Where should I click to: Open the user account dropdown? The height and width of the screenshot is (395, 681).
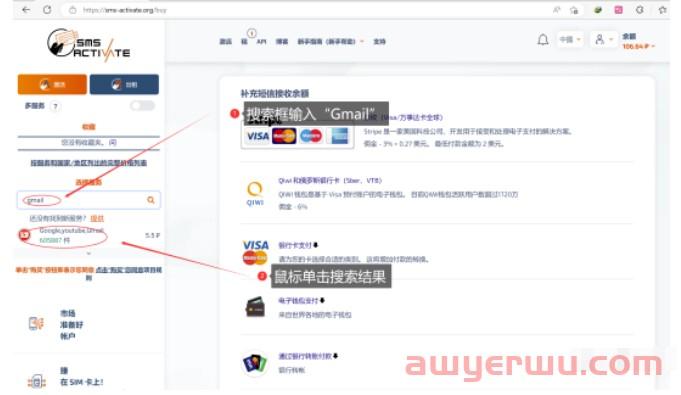coord(603,40)
